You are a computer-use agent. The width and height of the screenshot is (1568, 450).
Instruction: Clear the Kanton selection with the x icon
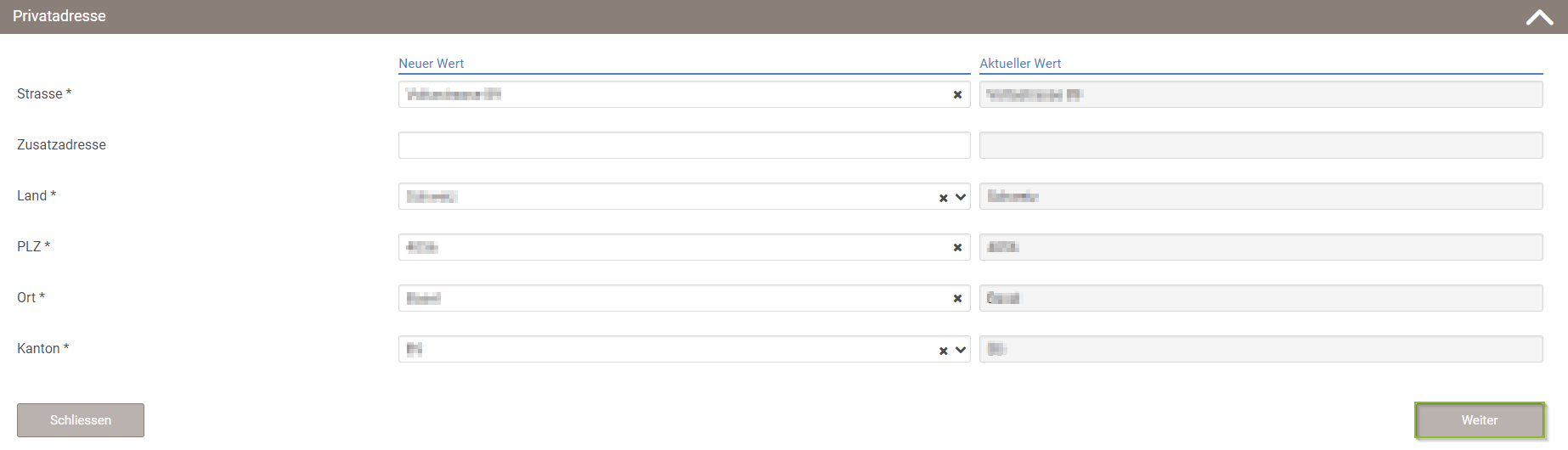[943, 351]
